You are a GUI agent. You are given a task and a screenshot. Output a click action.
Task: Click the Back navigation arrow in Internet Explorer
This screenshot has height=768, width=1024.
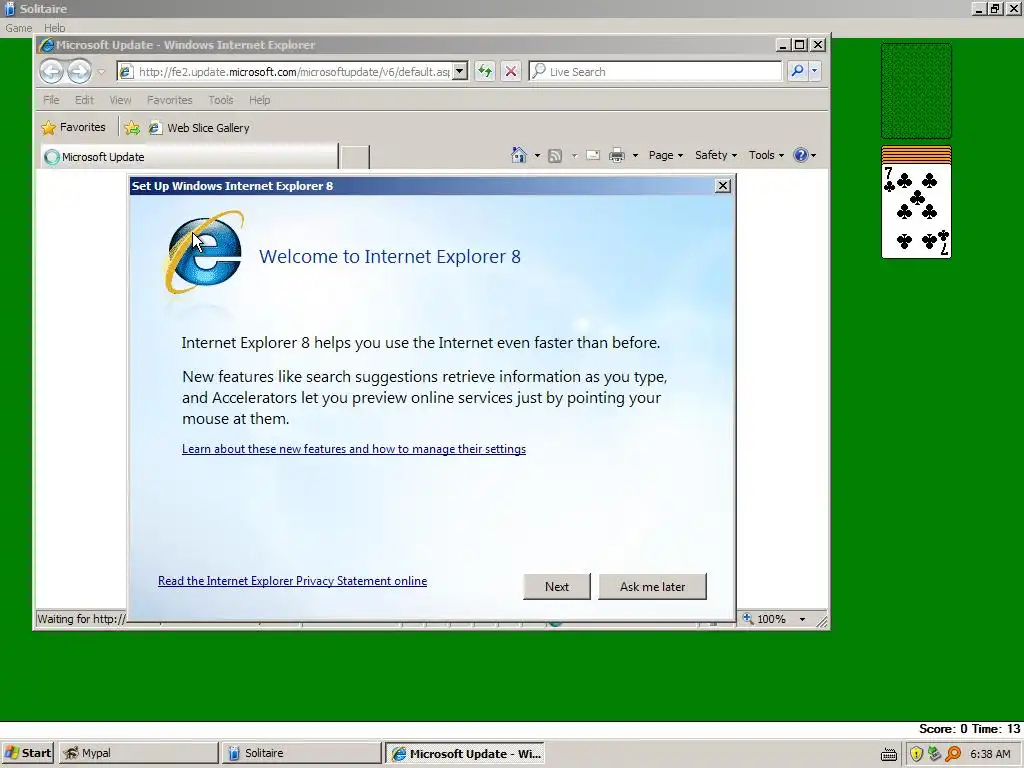tap(52, 71)
